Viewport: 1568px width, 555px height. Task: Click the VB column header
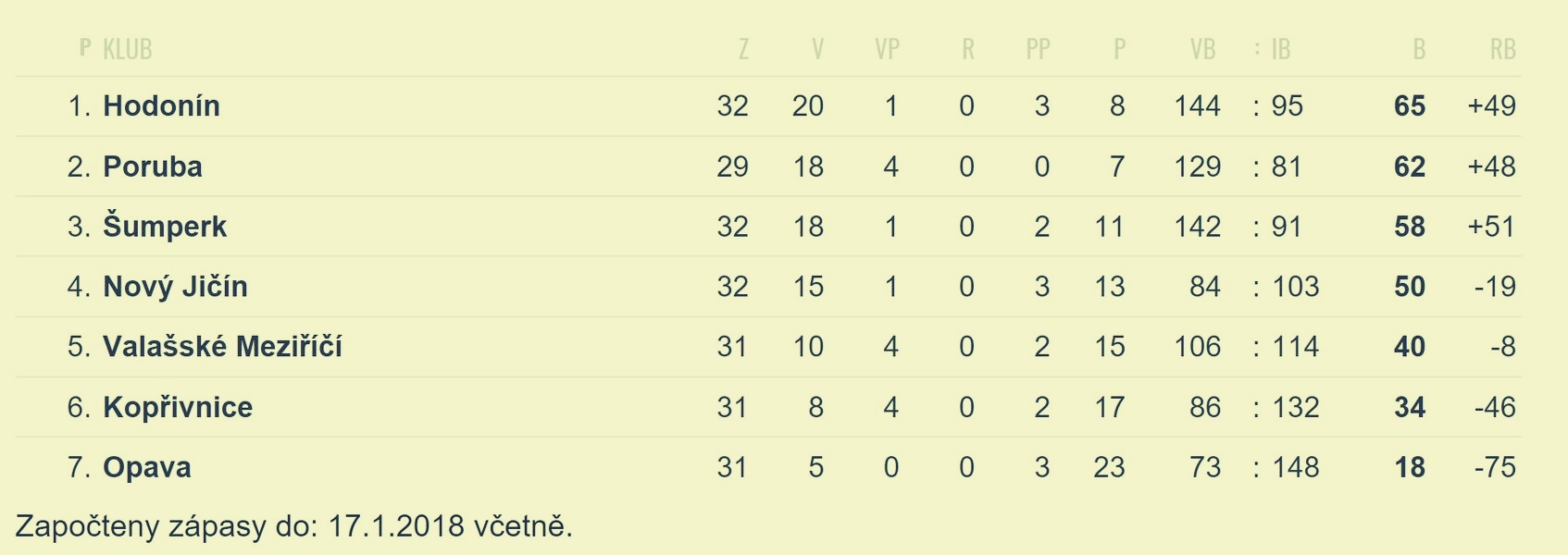click(x=1202, y=49)
